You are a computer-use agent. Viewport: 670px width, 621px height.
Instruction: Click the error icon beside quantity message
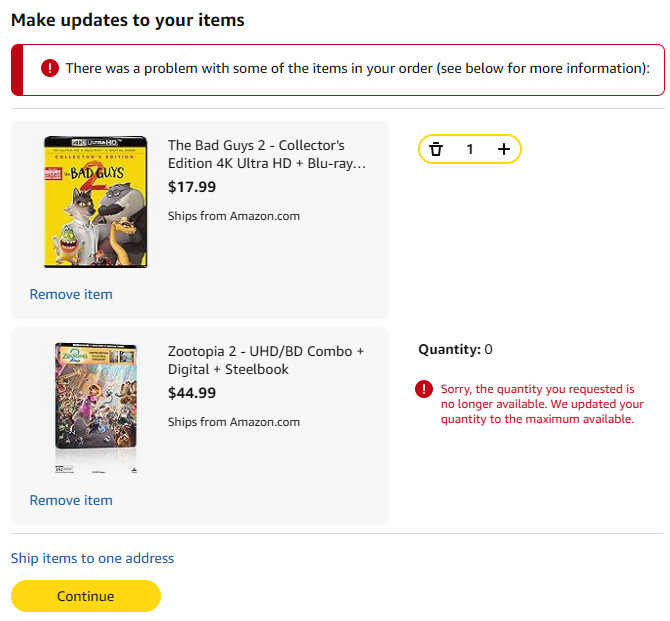pyautogui.click(x=424, y=389)
